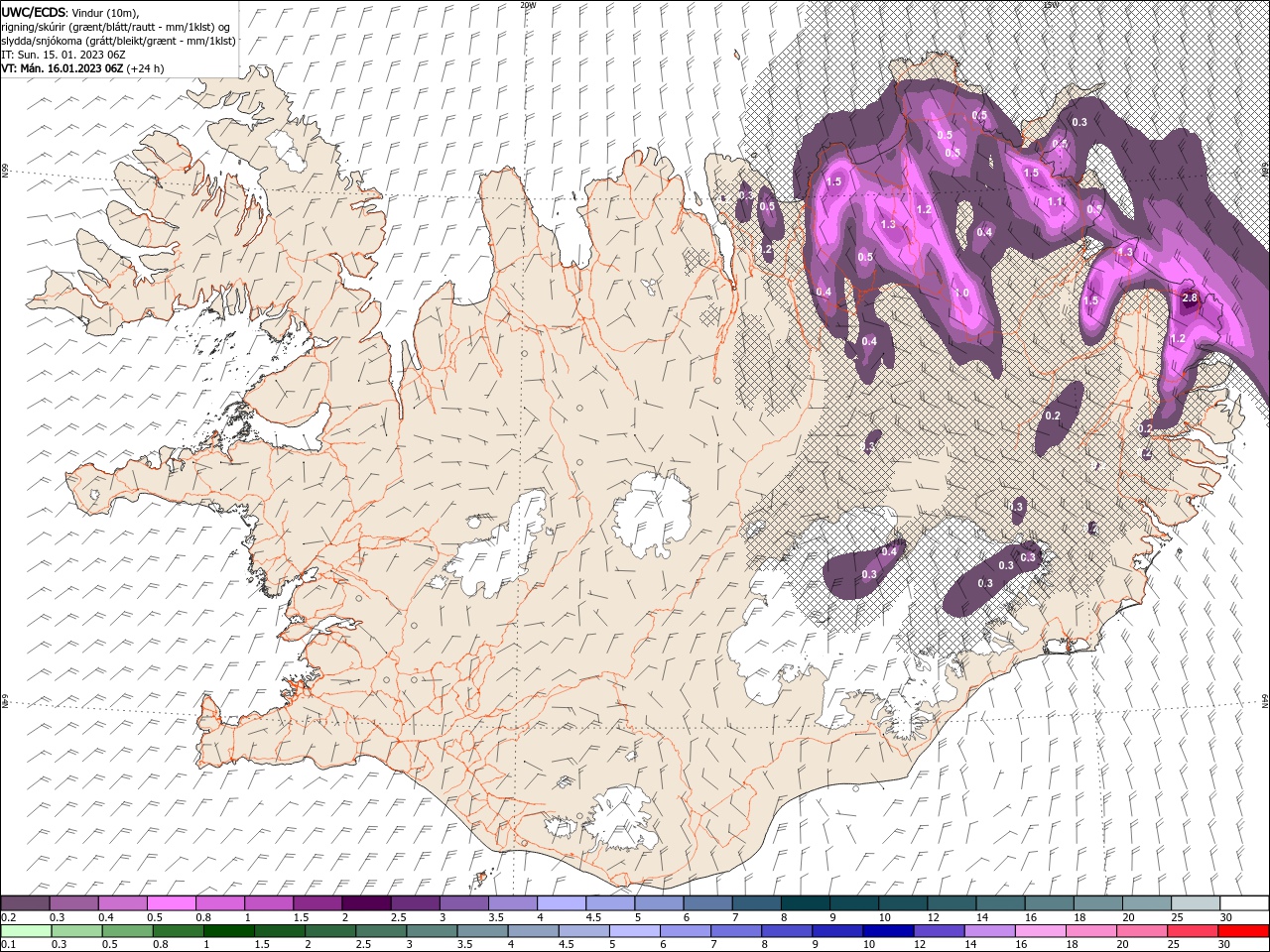Click the UWC/ECDS title text
This screenshot has height=952, width=1270.
(x=34, y=12)
